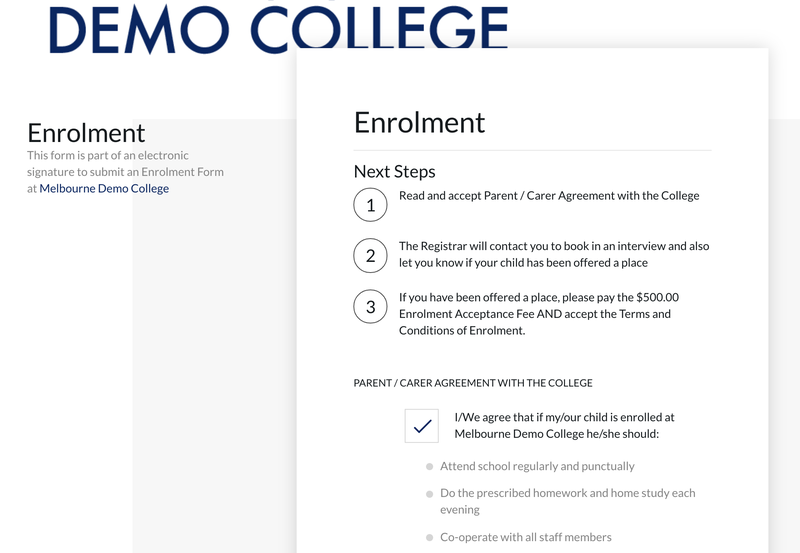
Task: Click the 'Parent / Carer Agreement with the College' label
Action: [x=473, y=383]
